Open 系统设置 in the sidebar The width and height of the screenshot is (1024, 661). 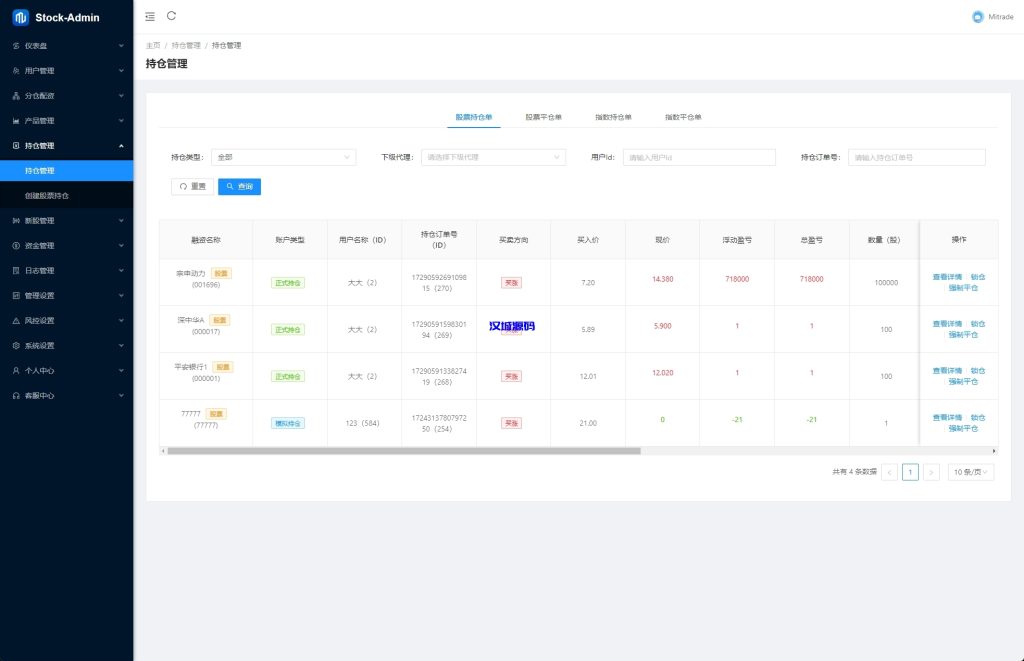tap(39, 346)
